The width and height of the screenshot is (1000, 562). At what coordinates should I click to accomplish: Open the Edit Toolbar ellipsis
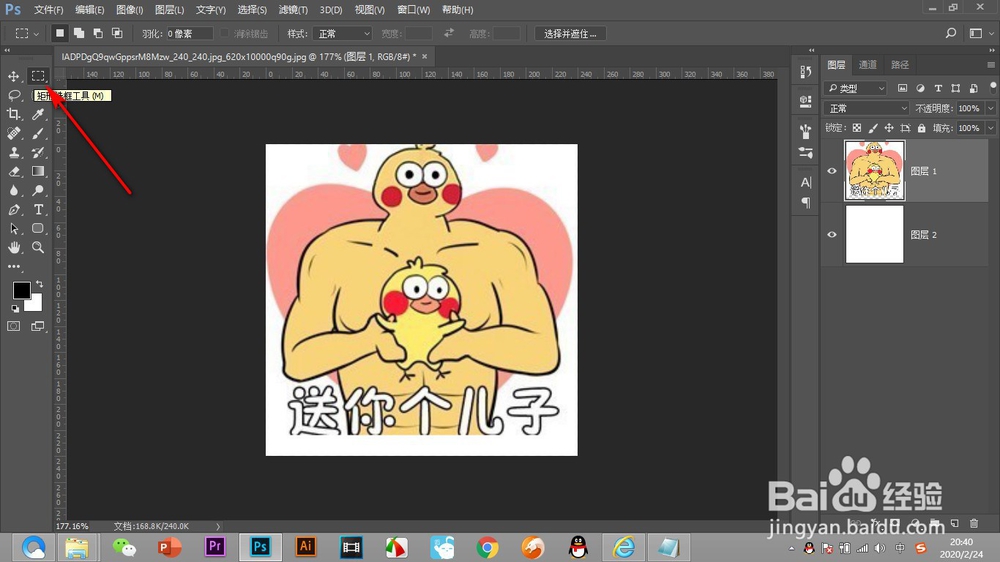tap(13, 267)
